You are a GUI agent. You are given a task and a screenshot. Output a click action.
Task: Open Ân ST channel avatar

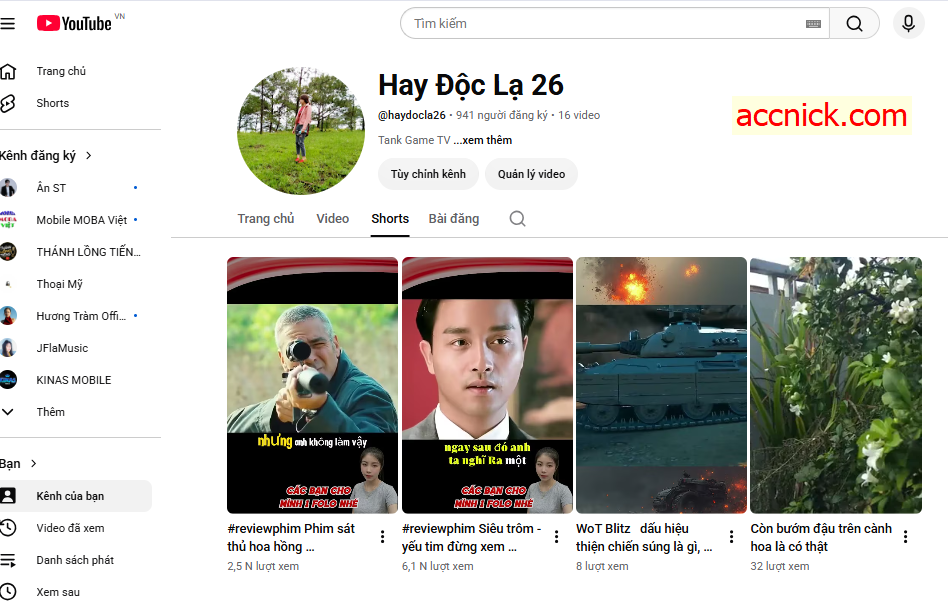[8, 188]
